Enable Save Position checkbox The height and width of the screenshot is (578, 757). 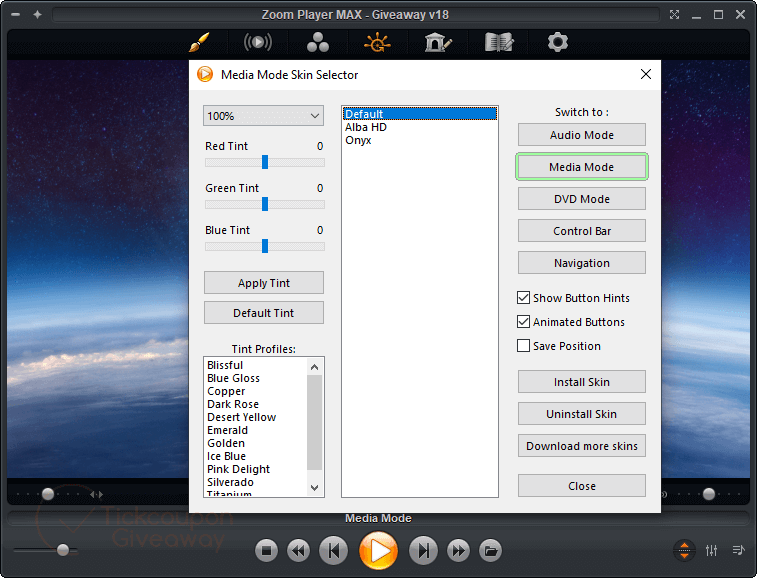[523, 346]
